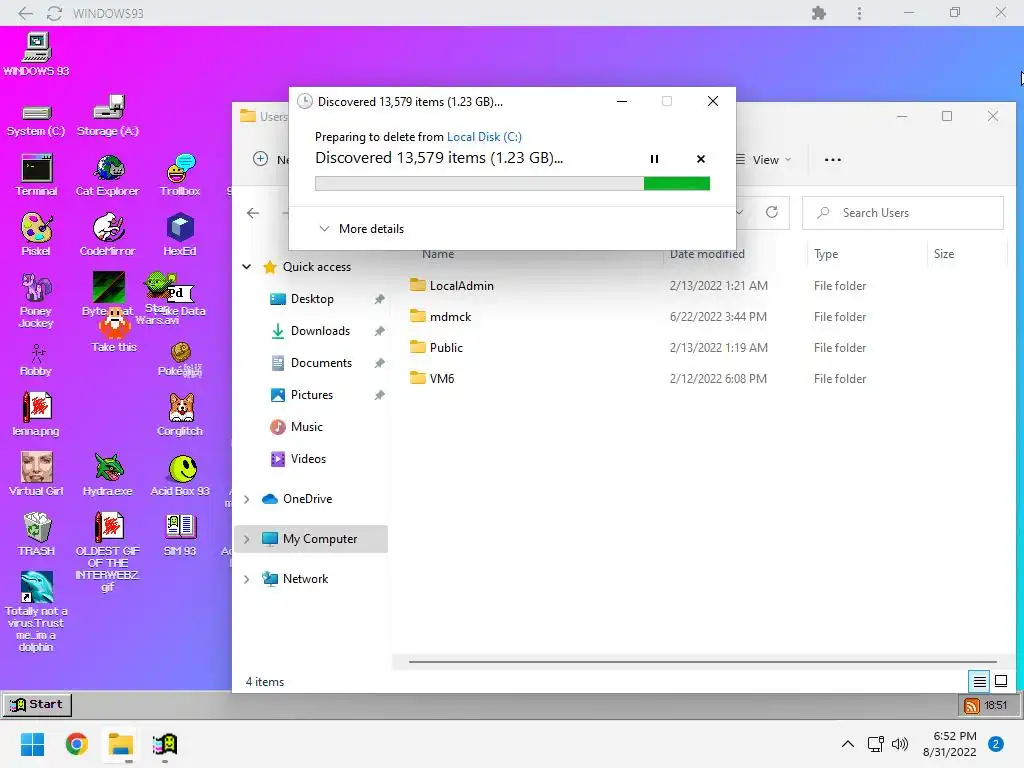Viewport: 1024px width, 768px height.
Task: Open Storage (A:) drive icon
Action: click(x=108, y=116)
